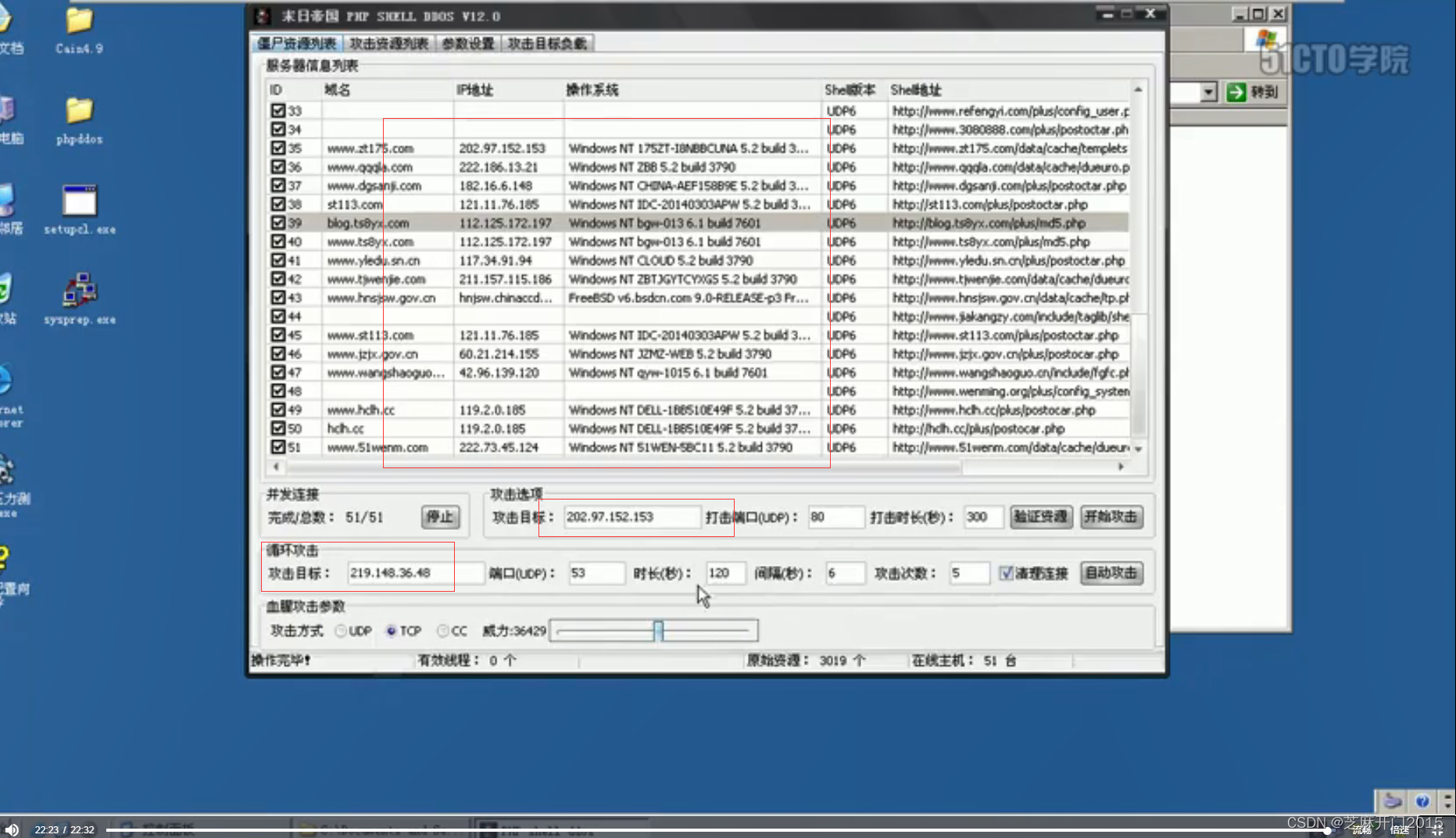
Task: Click the help question mark tray icon
Action: click(1422, 800)
